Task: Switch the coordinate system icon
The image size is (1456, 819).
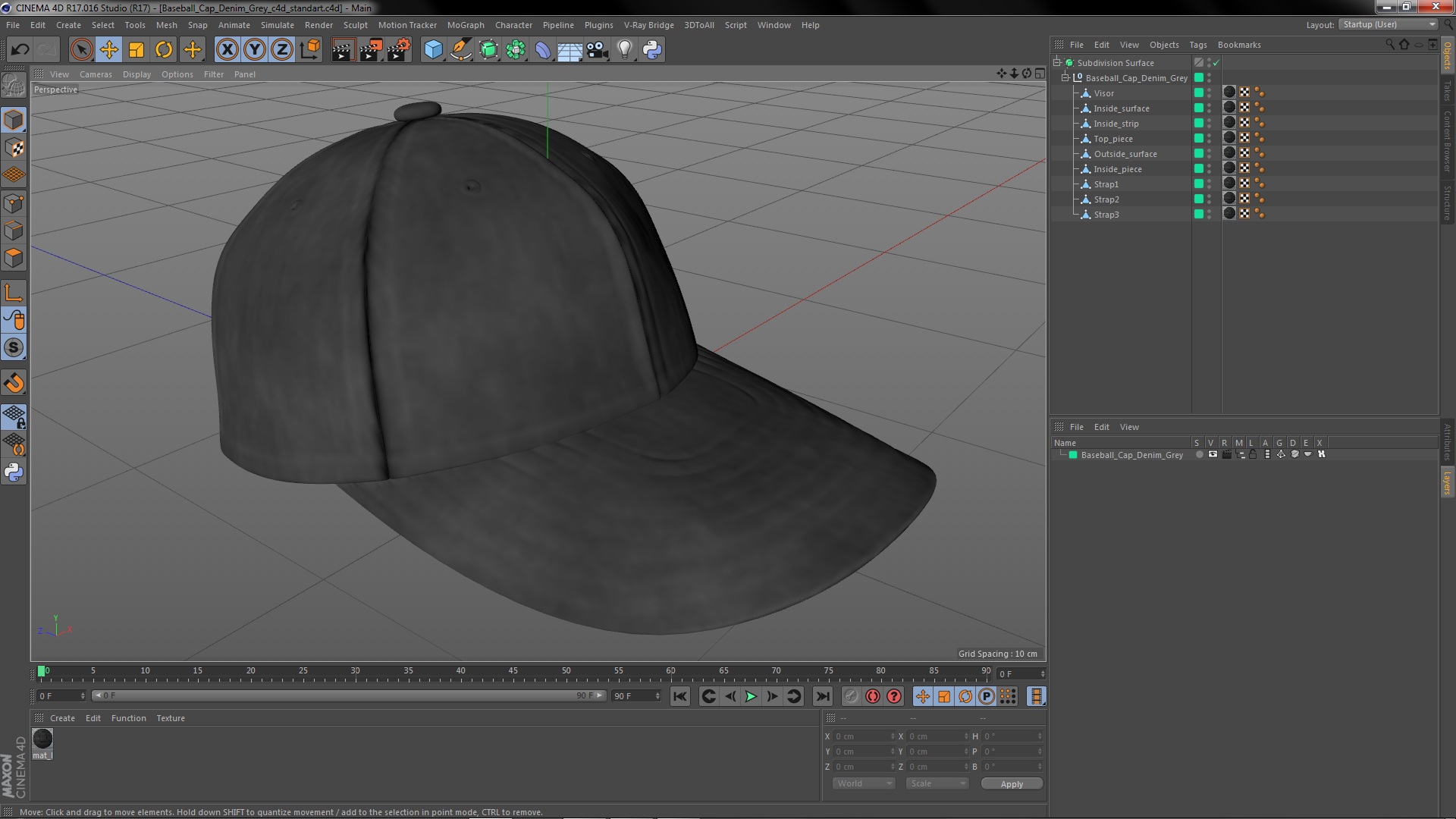Action: click(x=309, y=50)
